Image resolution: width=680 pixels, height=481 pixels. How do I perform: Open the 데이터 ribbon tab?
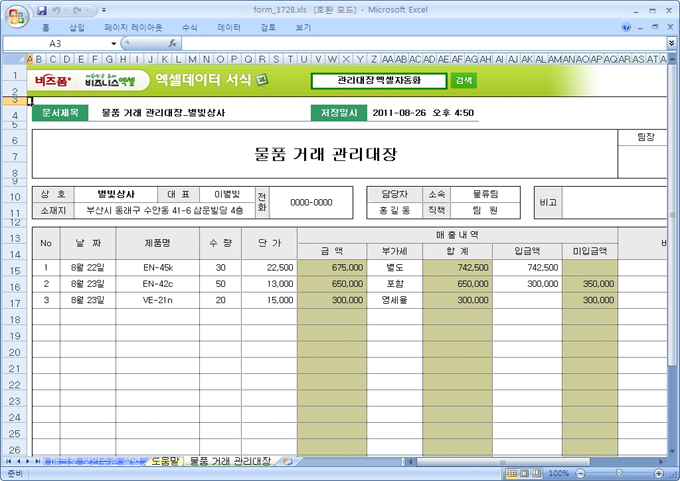(228, 28)
